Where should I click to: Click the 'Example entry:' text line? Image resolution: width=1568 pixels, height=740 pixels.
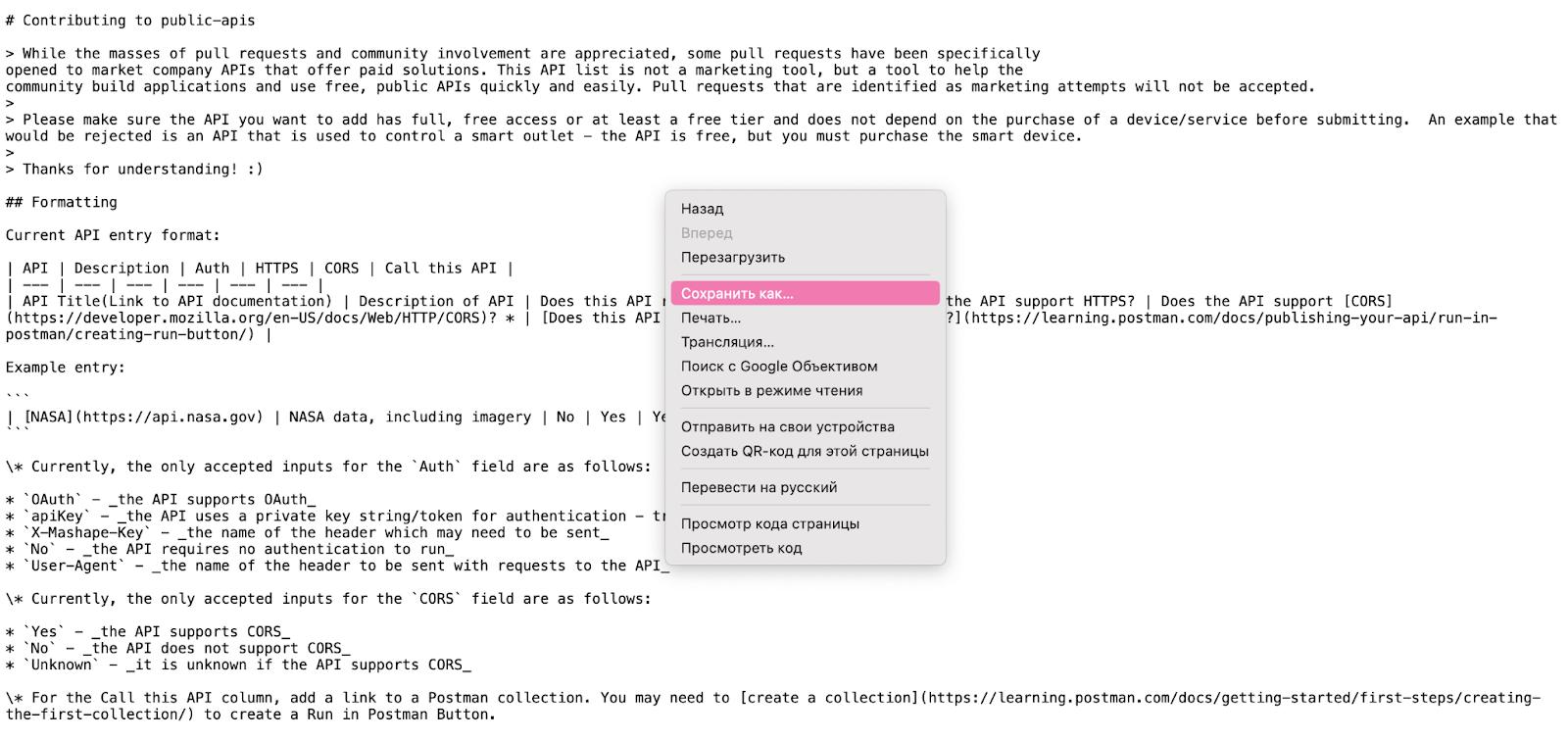pos(65,368)
